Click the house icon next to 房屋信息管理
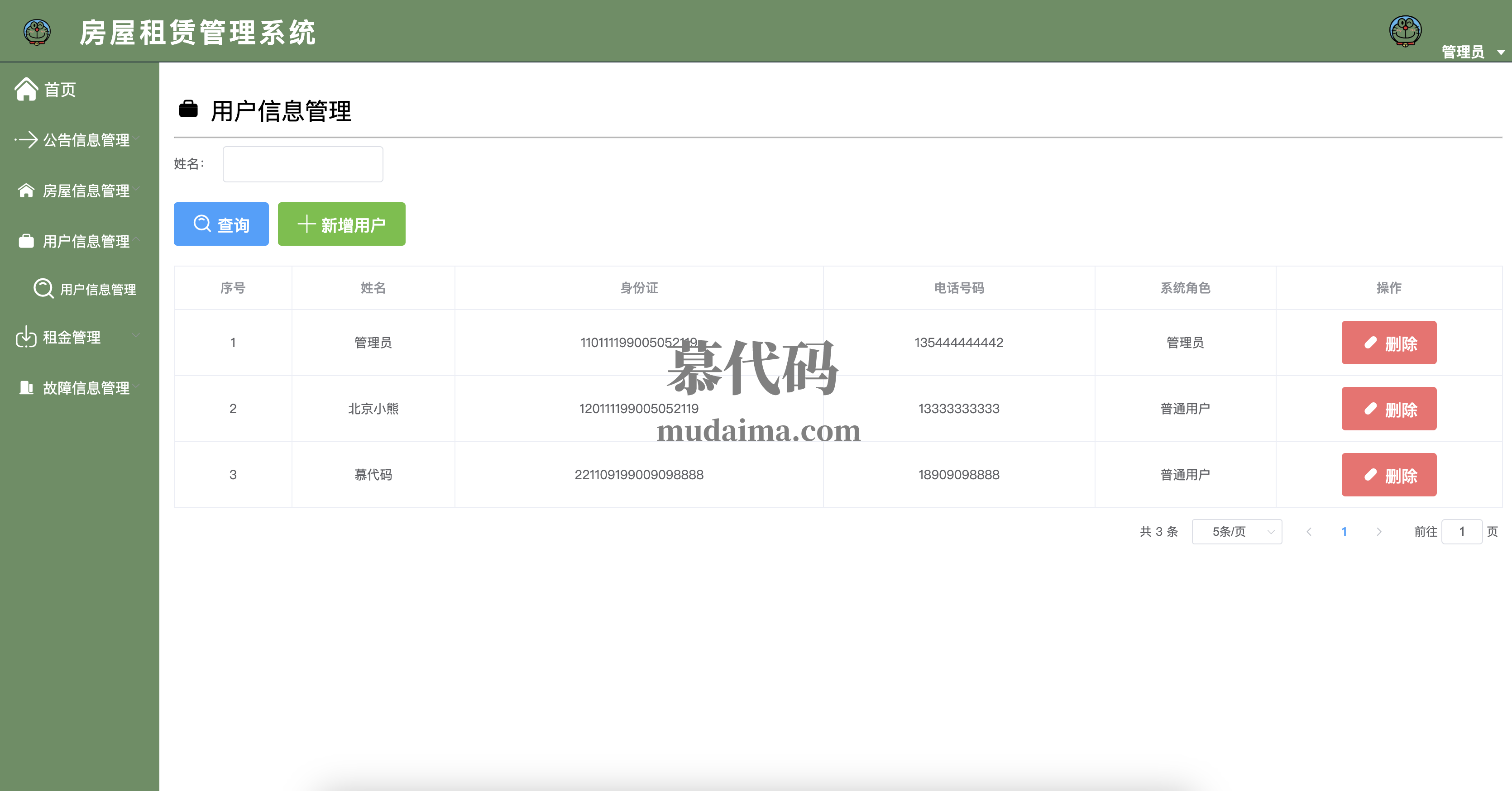Viewport: 1512px width, 791px height. pos(26,191)
